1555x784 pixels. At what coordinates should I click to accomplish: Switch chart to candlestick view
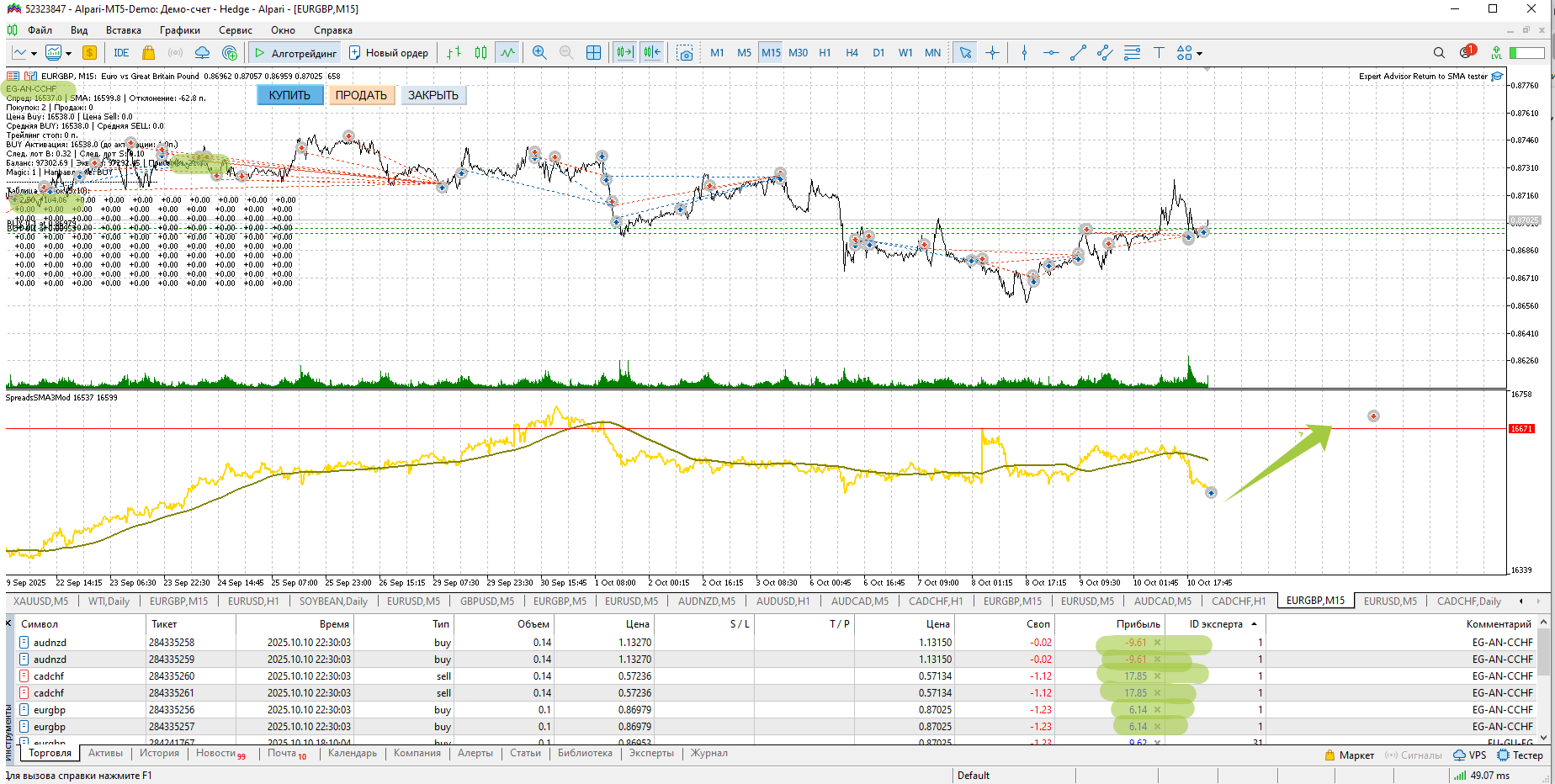click(x=480, y=53)
